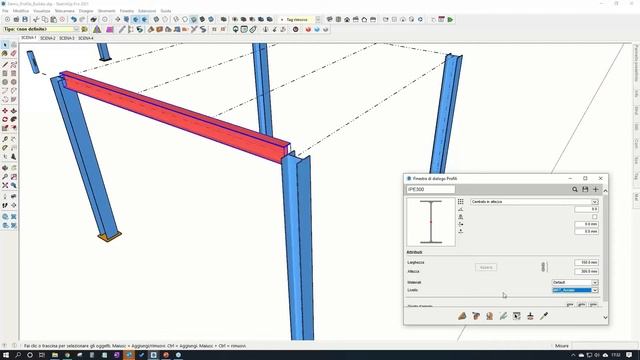Click the IPE300 profile name field
Screen dimensions: 640x360
[x=431, y=189]
